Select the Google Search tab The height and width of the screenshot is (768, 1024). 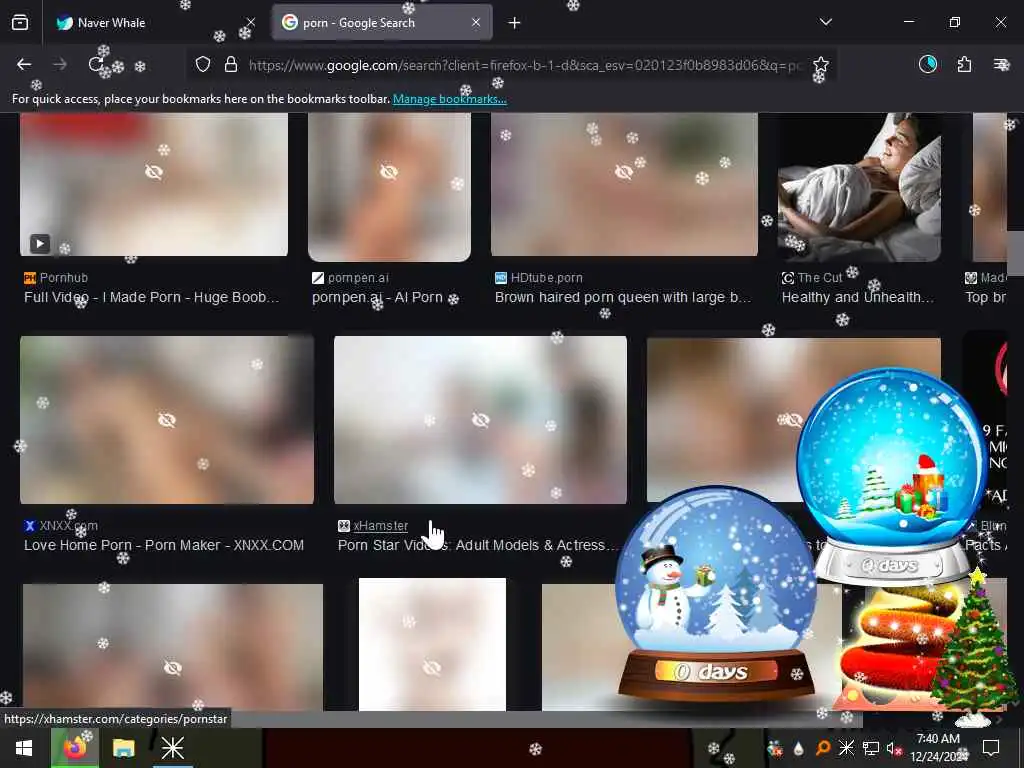pyautogui.click(x=382, y=23)
